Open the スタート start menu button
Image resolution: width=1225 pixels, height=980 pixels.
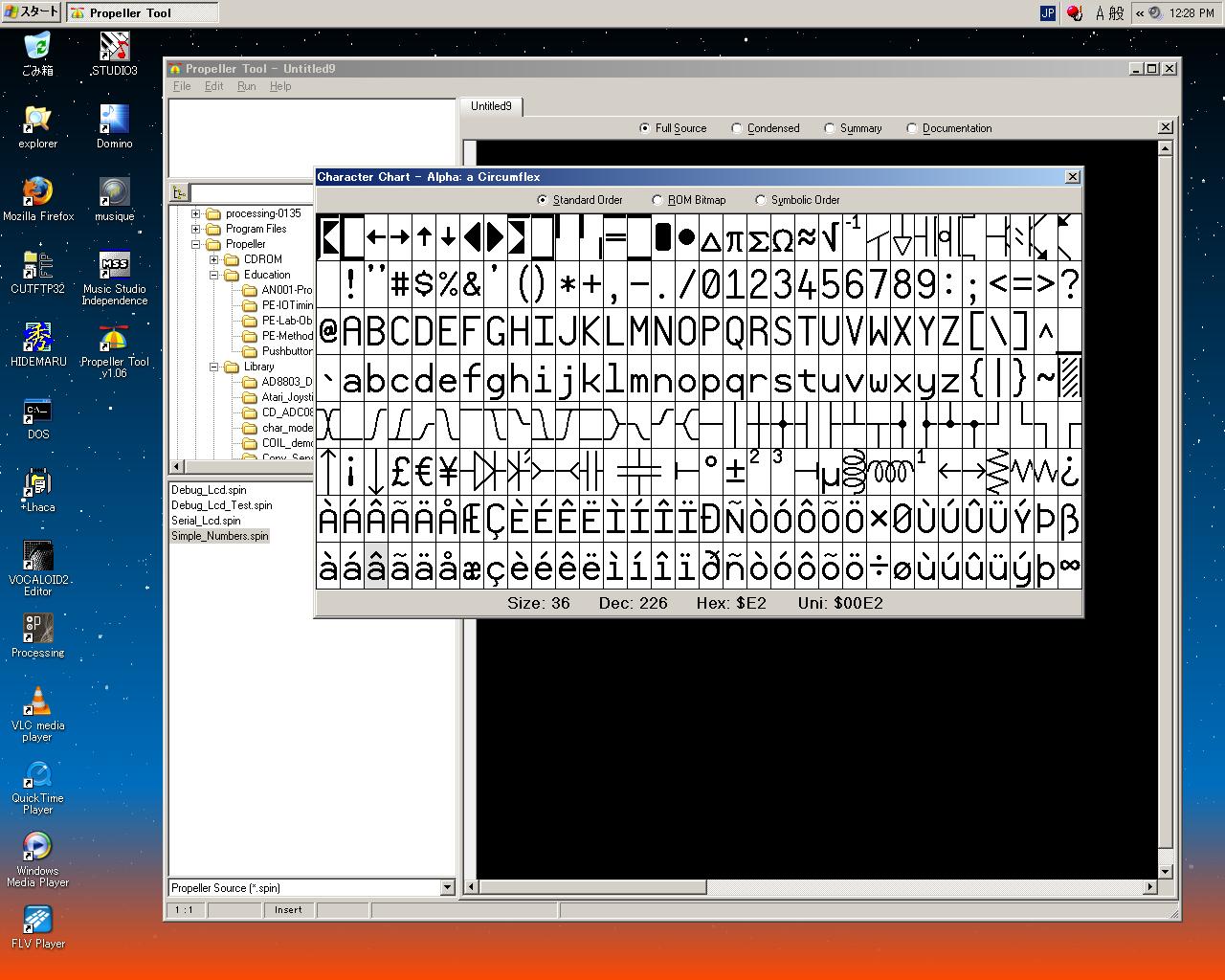(x=32, y=12)
